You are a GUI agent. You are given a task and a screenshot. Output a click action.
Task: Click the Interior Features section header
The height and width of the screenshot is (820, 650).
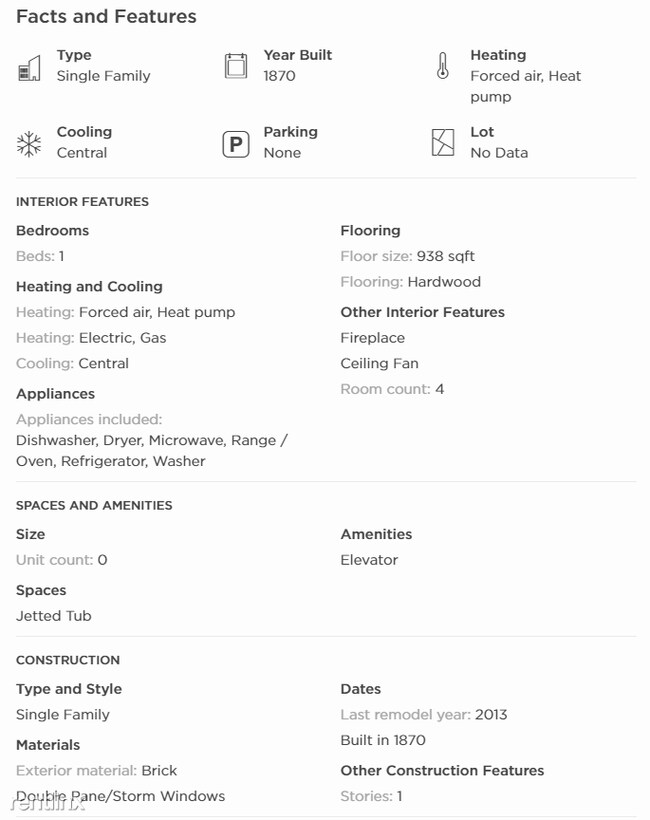click(82, 202)
